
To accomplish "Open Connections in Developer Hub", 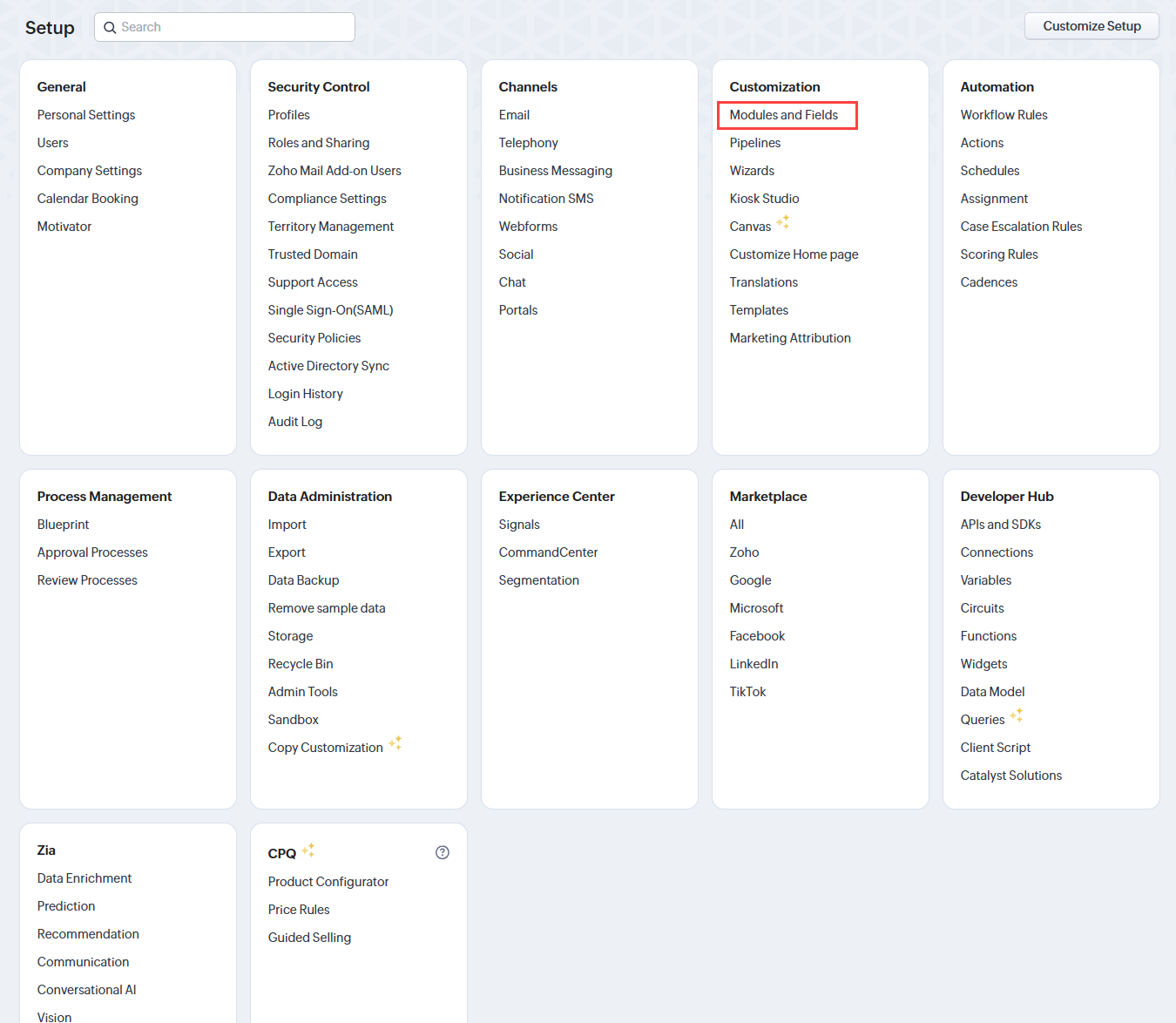I will 997,552.
